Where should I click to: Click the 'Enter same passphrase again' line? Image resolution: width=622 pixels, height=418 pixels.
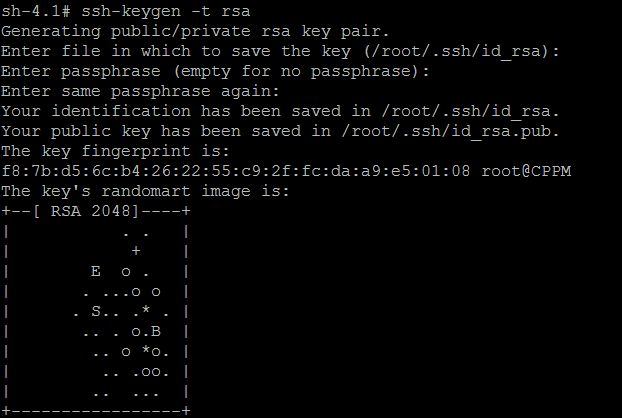(x=140, y=91)
